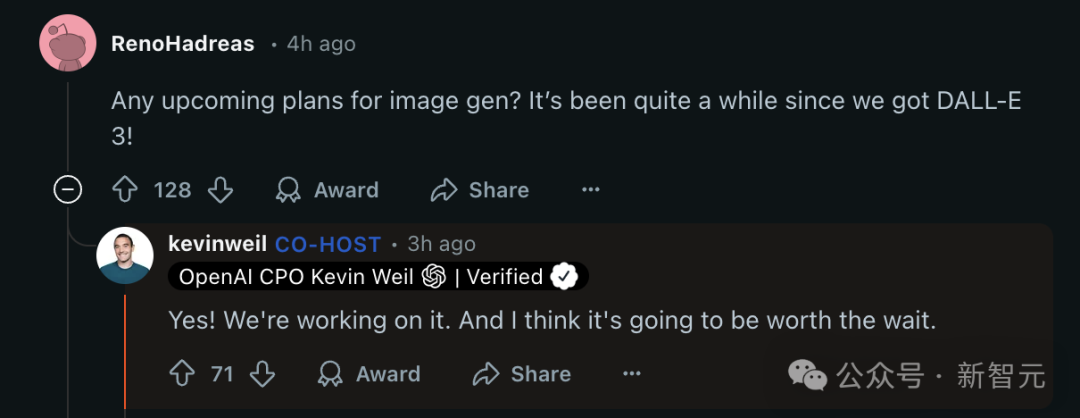This screenshot has width=1080, height=418.
Task: Award kevinweil's reply
Action: [369, 374]
